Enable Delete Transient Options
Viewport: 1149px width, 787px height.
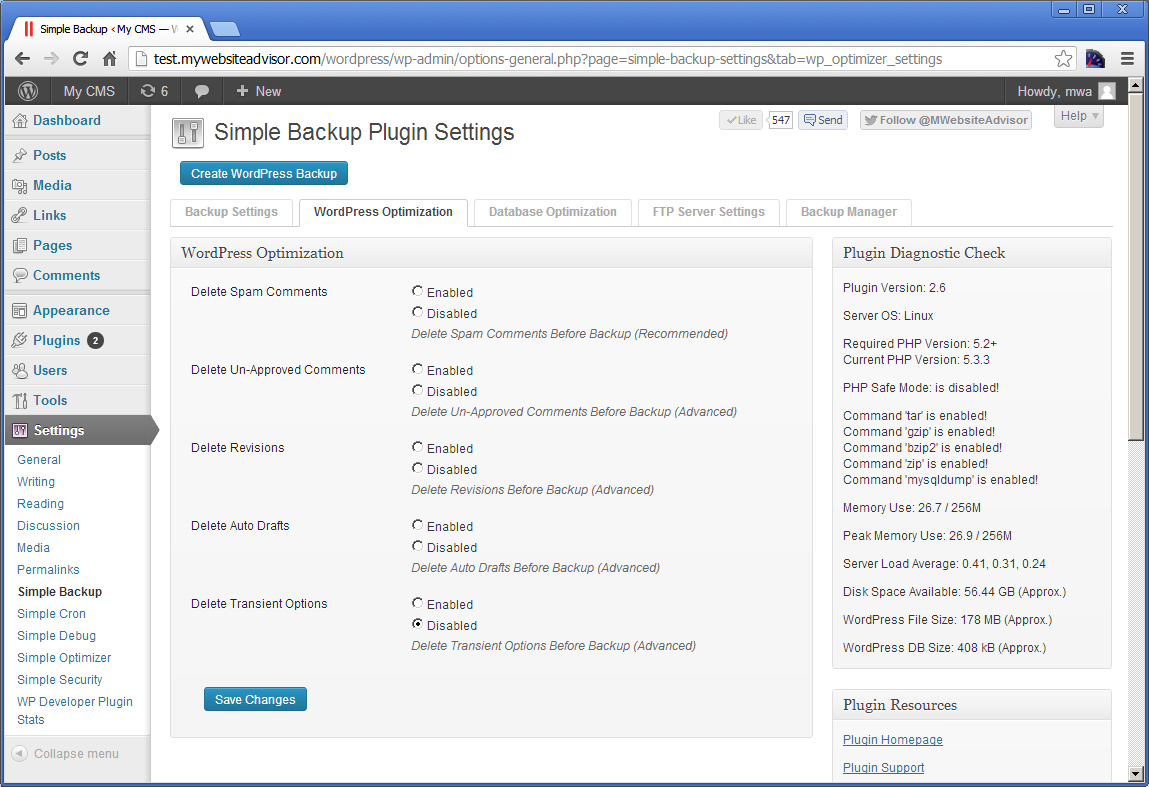[x=417, y=603]
